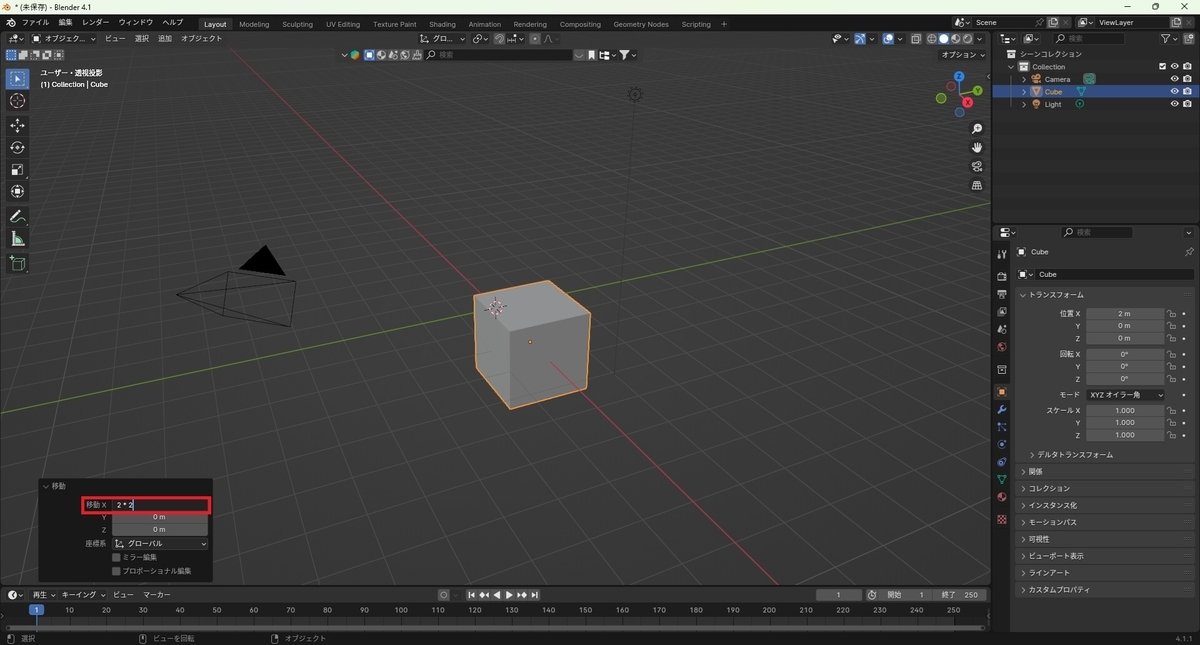This screenshot has height=645, width=1200.
Task: Open Modifiers wrench tab in Properties
Action: click(1001, 410)
